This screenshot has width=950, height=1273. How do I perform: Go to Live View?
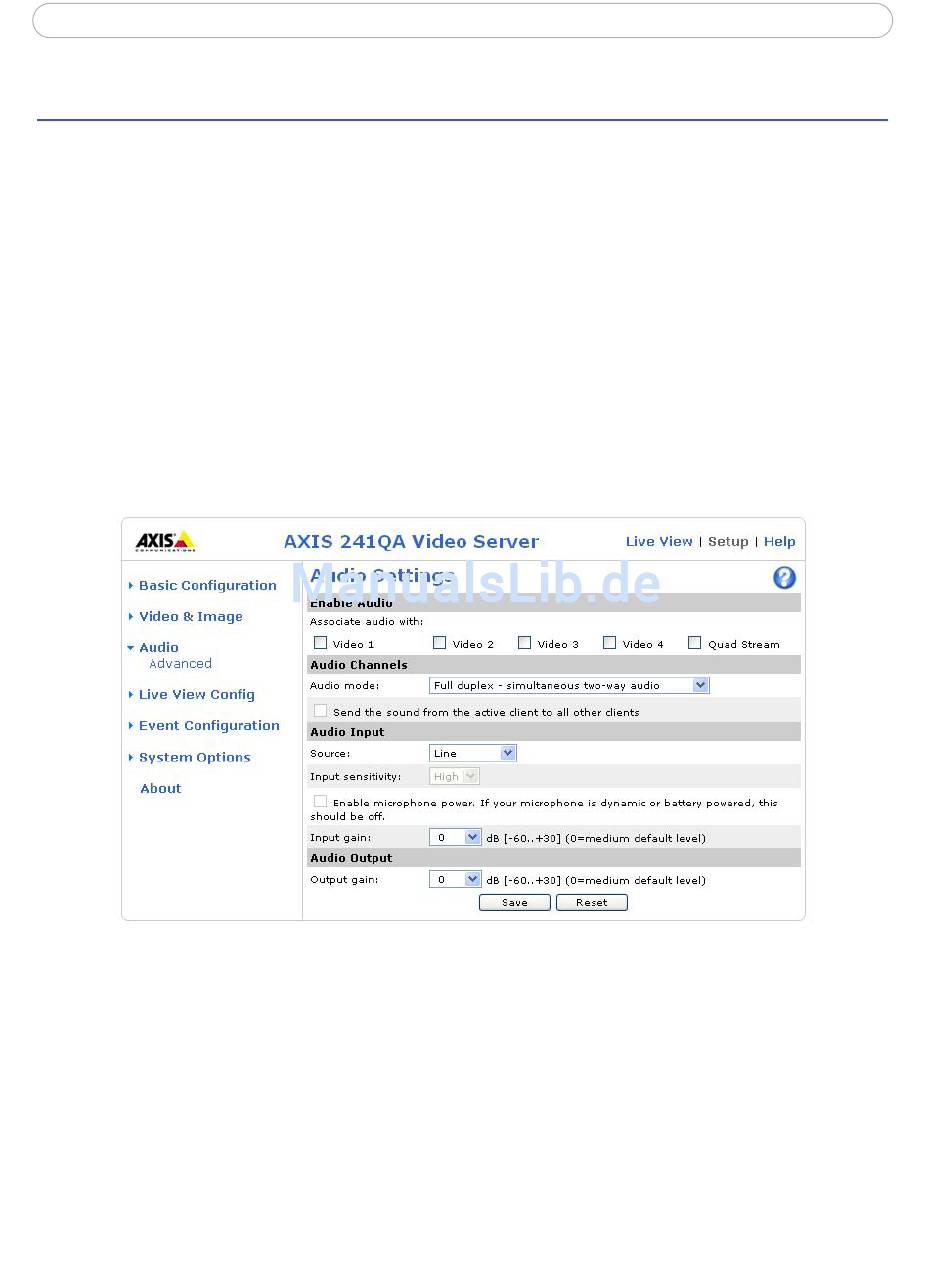[659, 542]
